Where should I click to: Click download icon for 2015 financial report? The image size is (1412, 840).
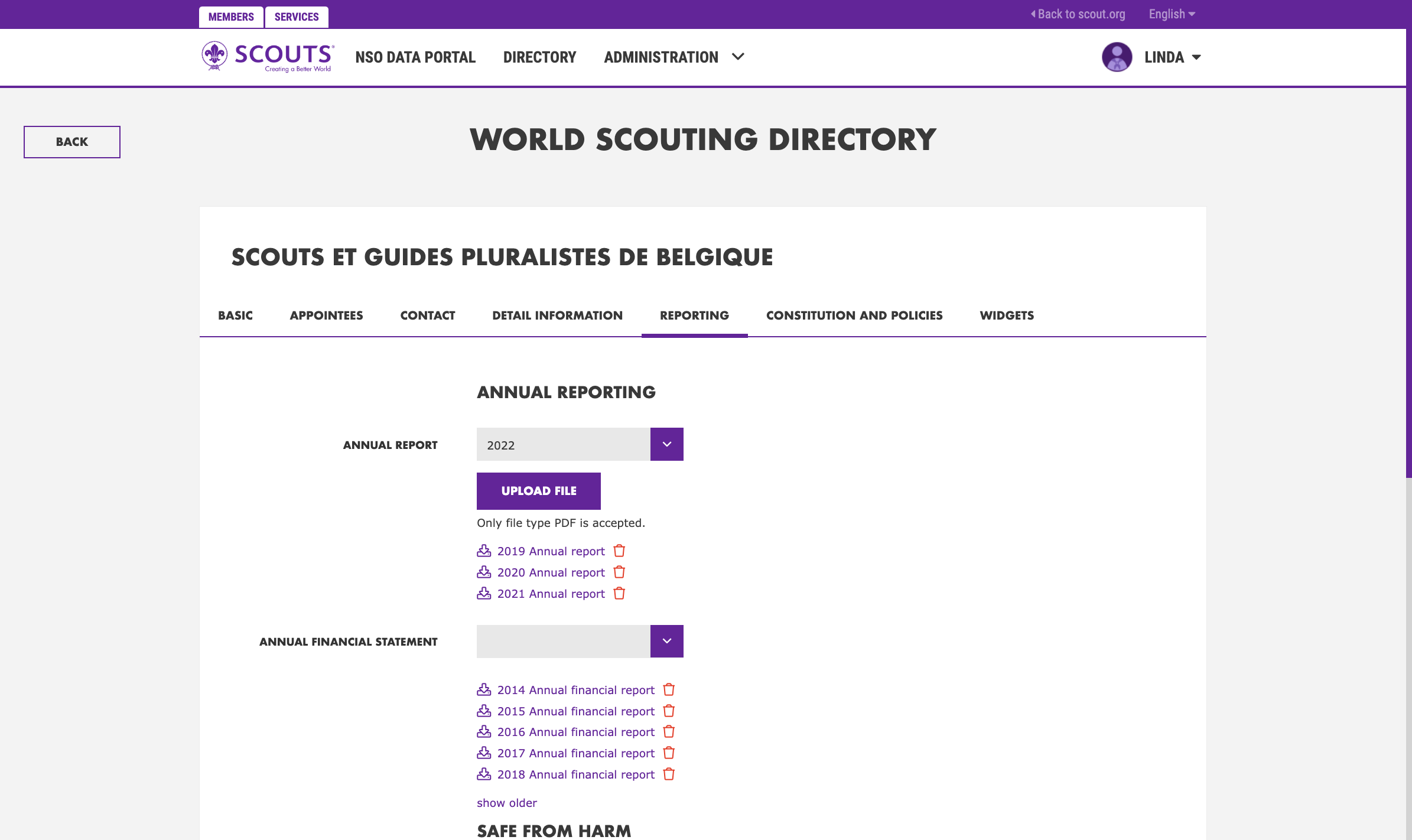(x=484, y=711)
